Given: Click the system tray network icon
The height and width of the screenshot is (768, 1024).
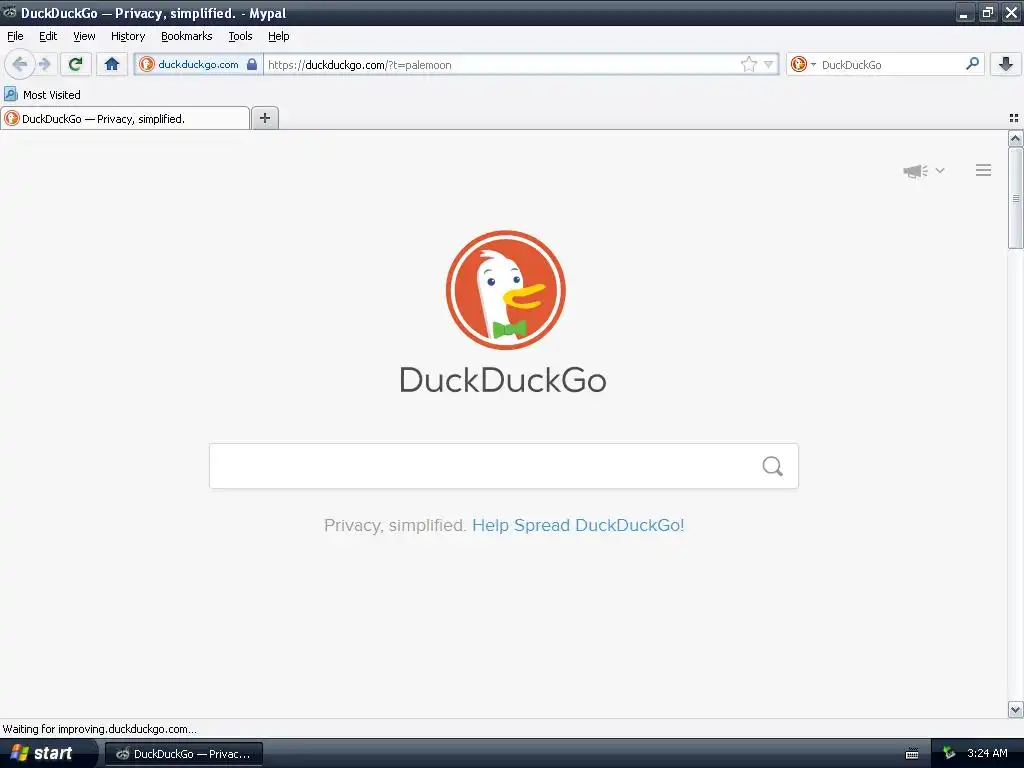Looking at the screenshot, I should (x=949, y=754).
